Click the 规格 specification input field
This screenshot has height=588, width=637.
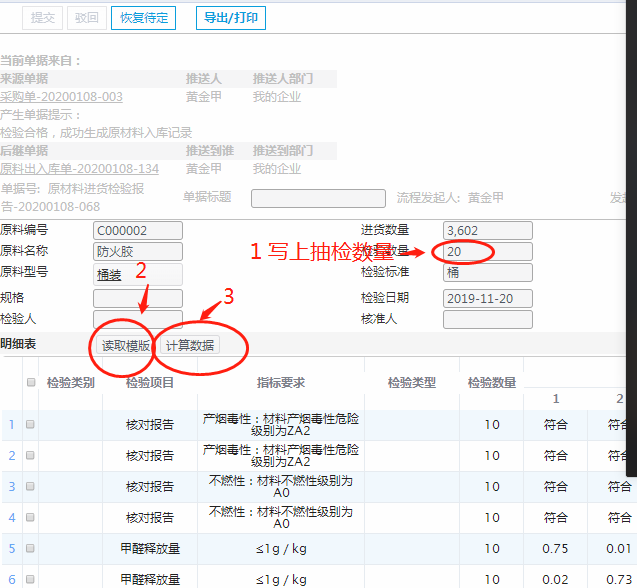click(x=137, y=298)
